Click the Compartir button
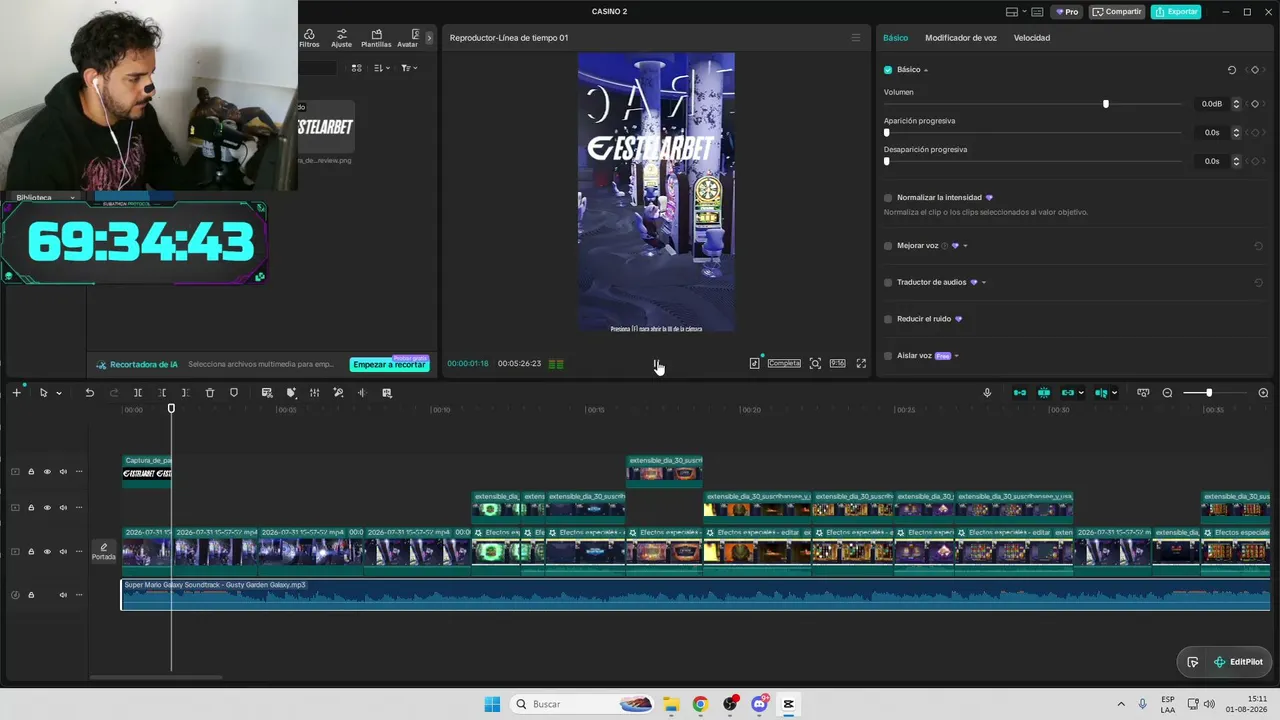The height and width of the screenshot is (720, 1280). point(1117,12)
